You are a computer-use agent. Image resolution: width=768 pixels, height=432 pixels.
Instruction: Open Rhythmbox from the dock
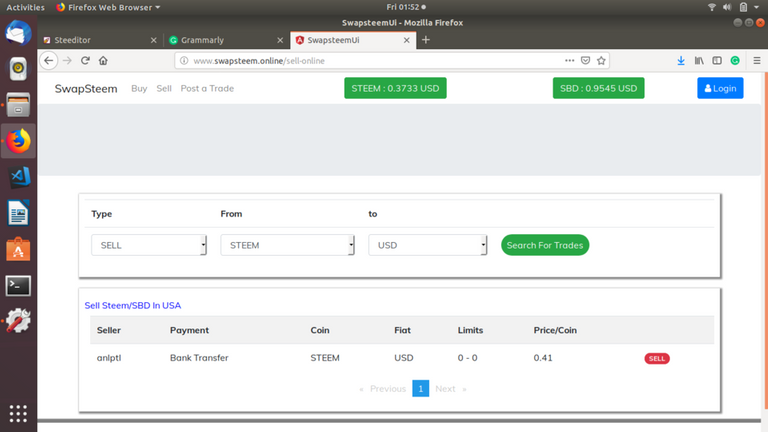(x=18, y=69)
